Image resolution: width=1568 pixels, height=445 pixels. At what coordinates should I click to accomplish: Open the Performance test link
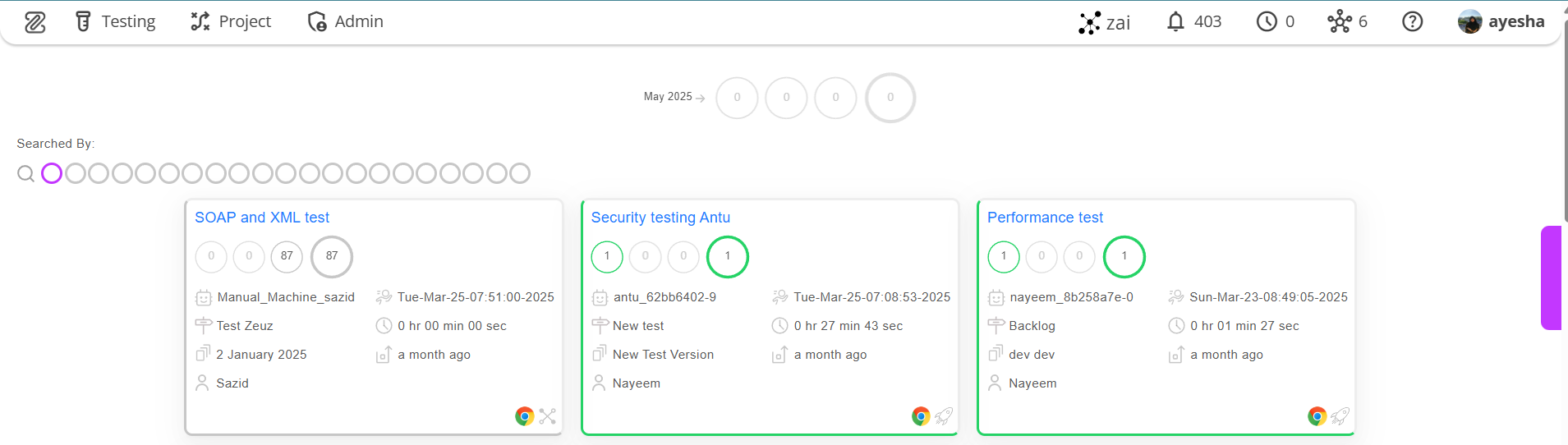[x=1045, y=218]
